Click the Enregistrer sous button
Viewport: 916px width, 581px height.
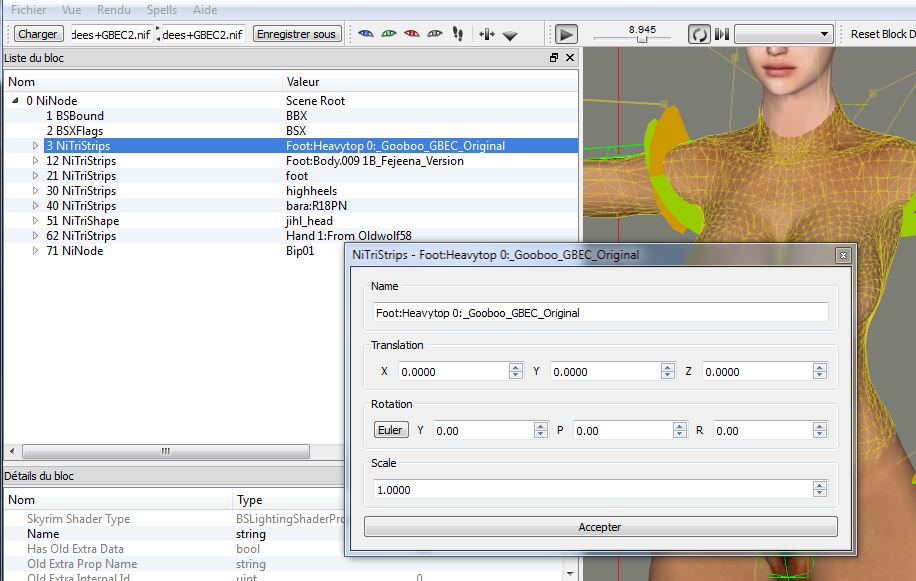coord(297,34)
